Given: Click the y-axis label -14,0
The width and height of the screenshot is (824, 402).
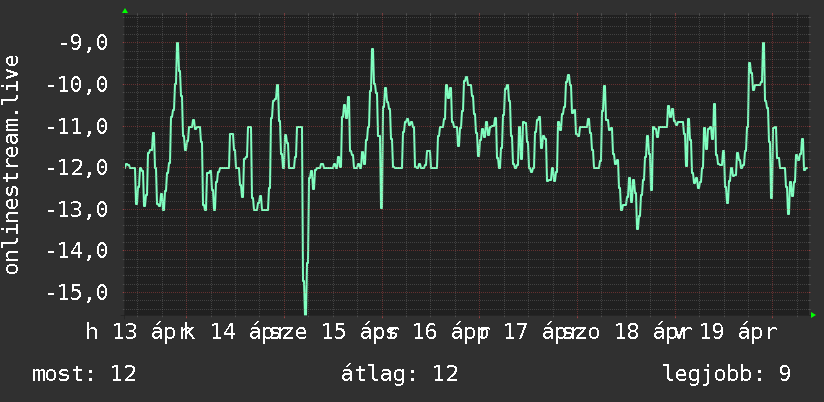Looking at the screenshot, I should 78,252.
